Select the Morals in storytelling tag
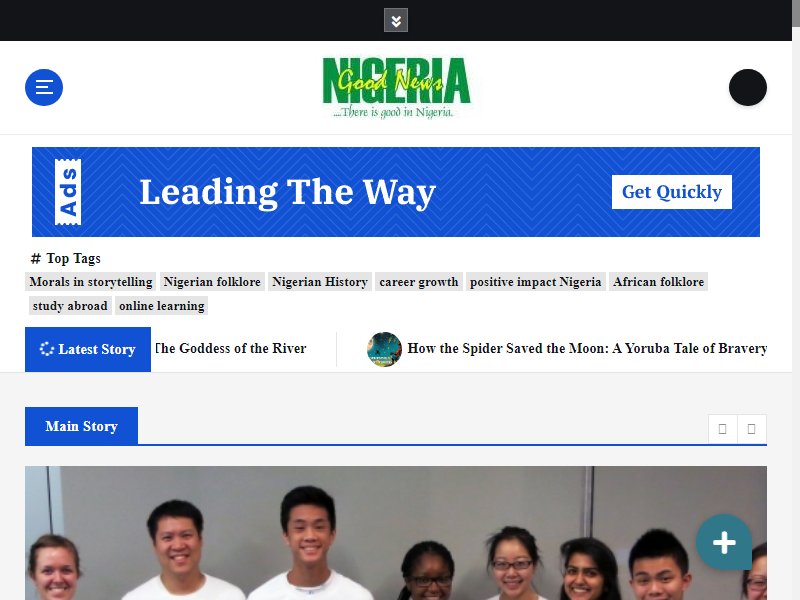This screenshot has height=600, width=800. coord(91,282)
